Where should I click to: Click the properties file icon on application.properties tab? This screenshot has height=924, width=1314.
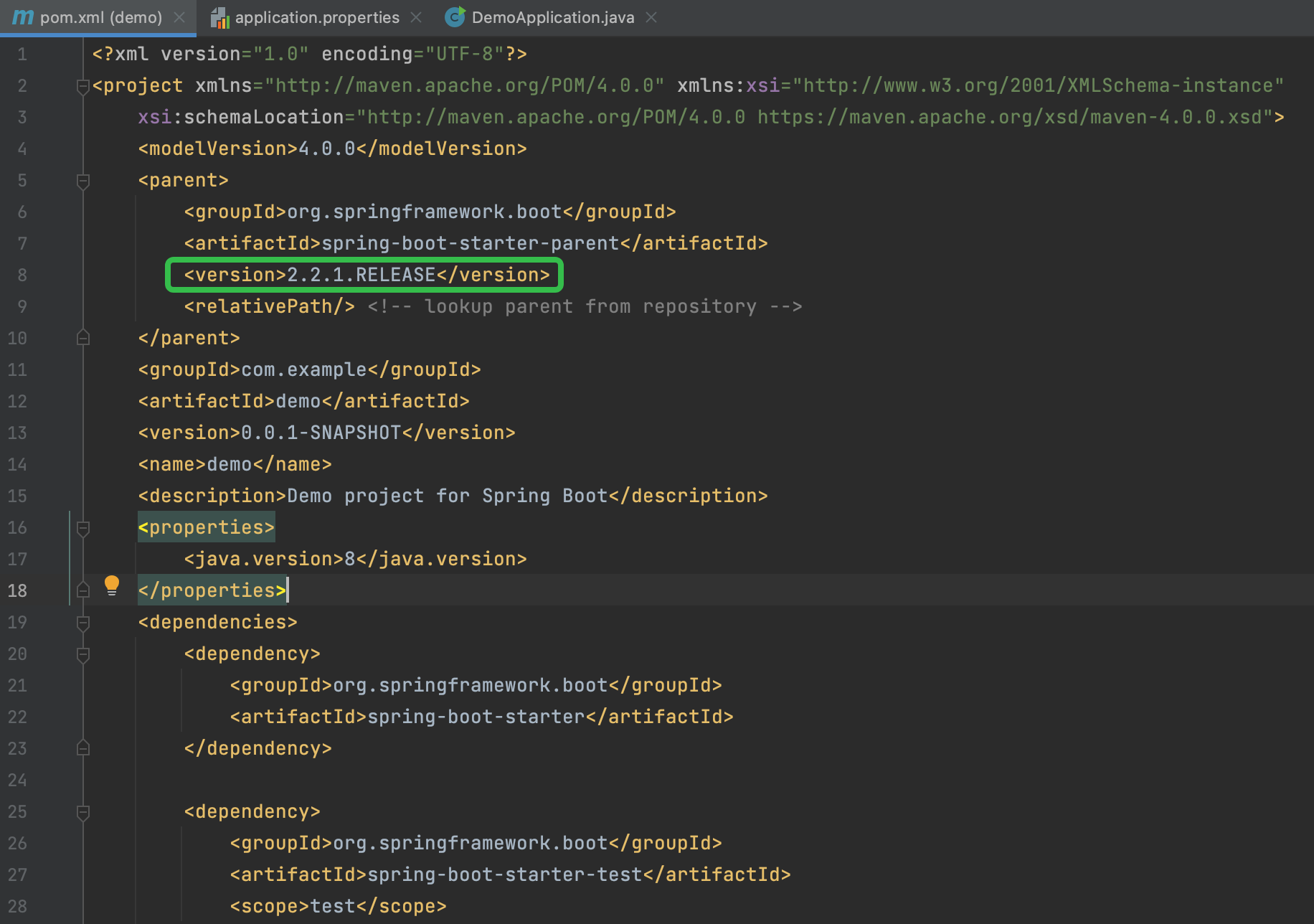pyautogui.click(x=221, y=17)
